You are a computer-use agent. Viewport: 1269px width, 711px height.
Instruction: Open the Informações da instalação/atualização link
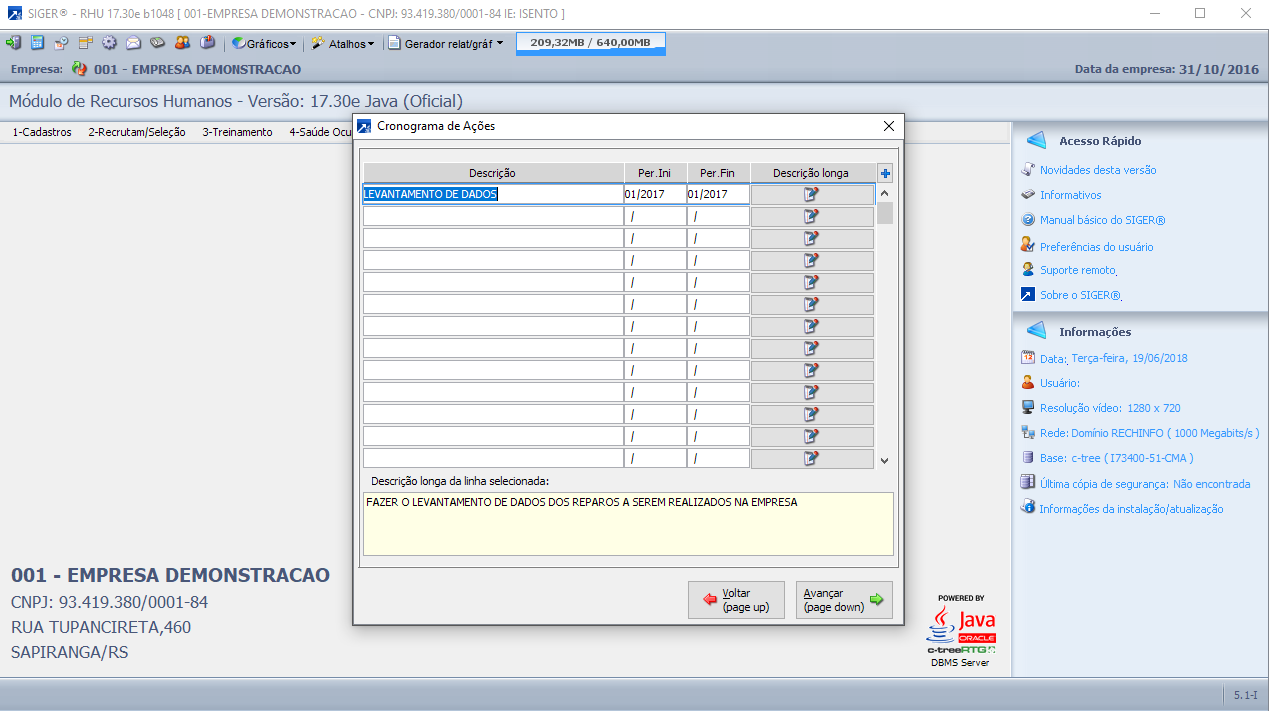(1131, 509)
